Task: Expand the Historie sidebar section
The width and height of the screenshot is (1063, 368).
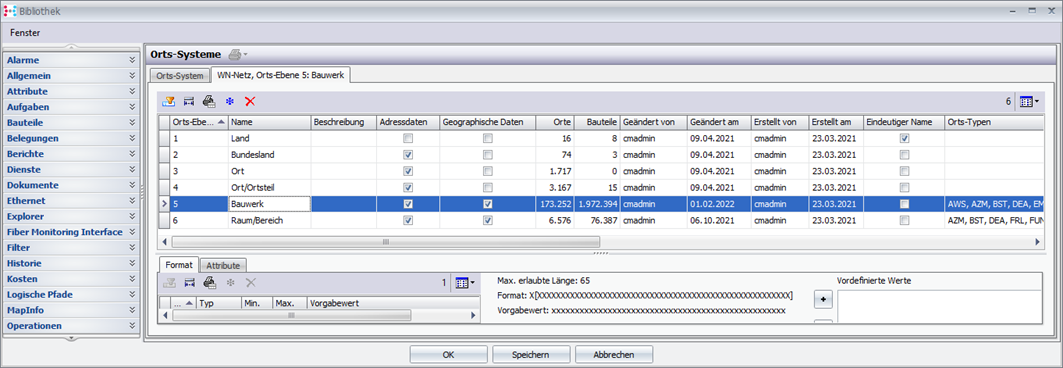Action: [71, 263]
